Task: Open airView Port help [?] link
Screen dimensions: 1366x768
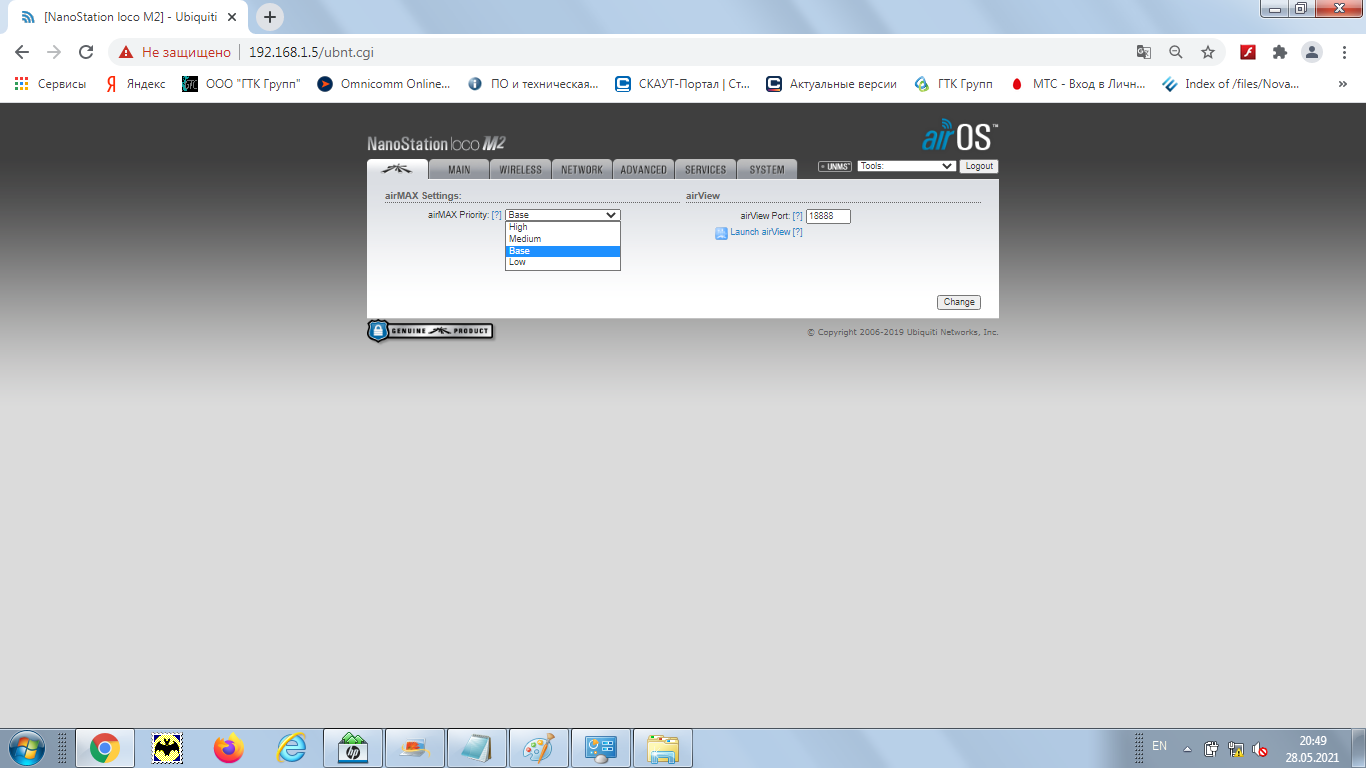Action: point(798,216)
